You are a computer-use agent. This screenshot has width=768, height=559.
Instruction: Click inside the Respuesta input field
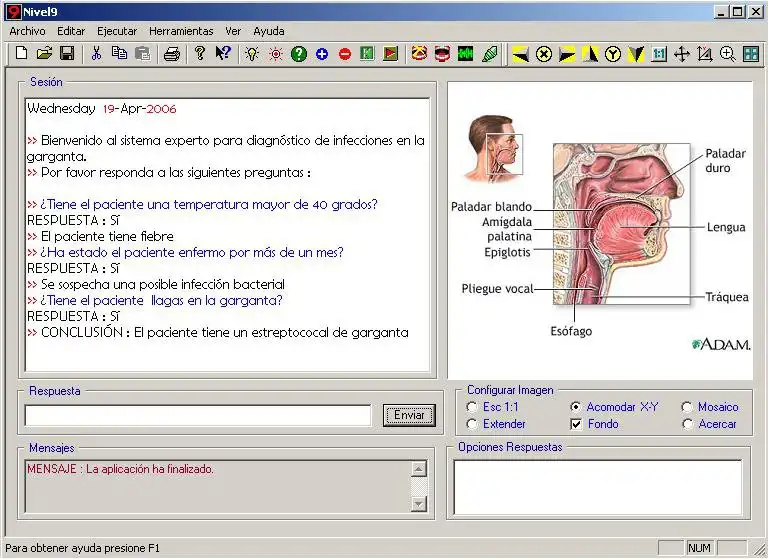[x=198, y=415]
